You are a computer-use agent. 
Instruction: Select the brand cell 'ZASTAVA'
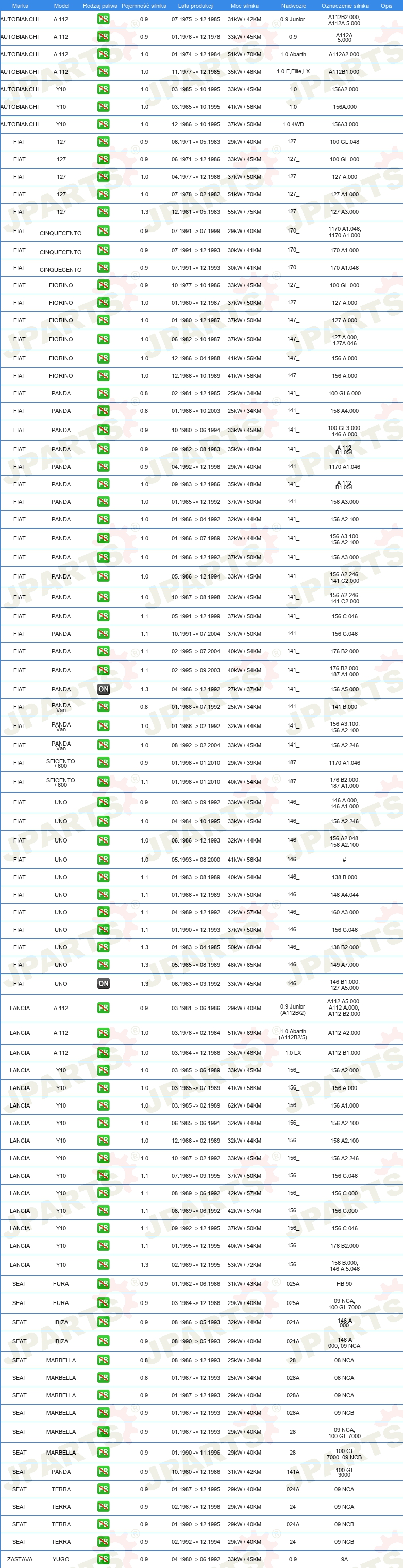click(x=20, y=1559)
